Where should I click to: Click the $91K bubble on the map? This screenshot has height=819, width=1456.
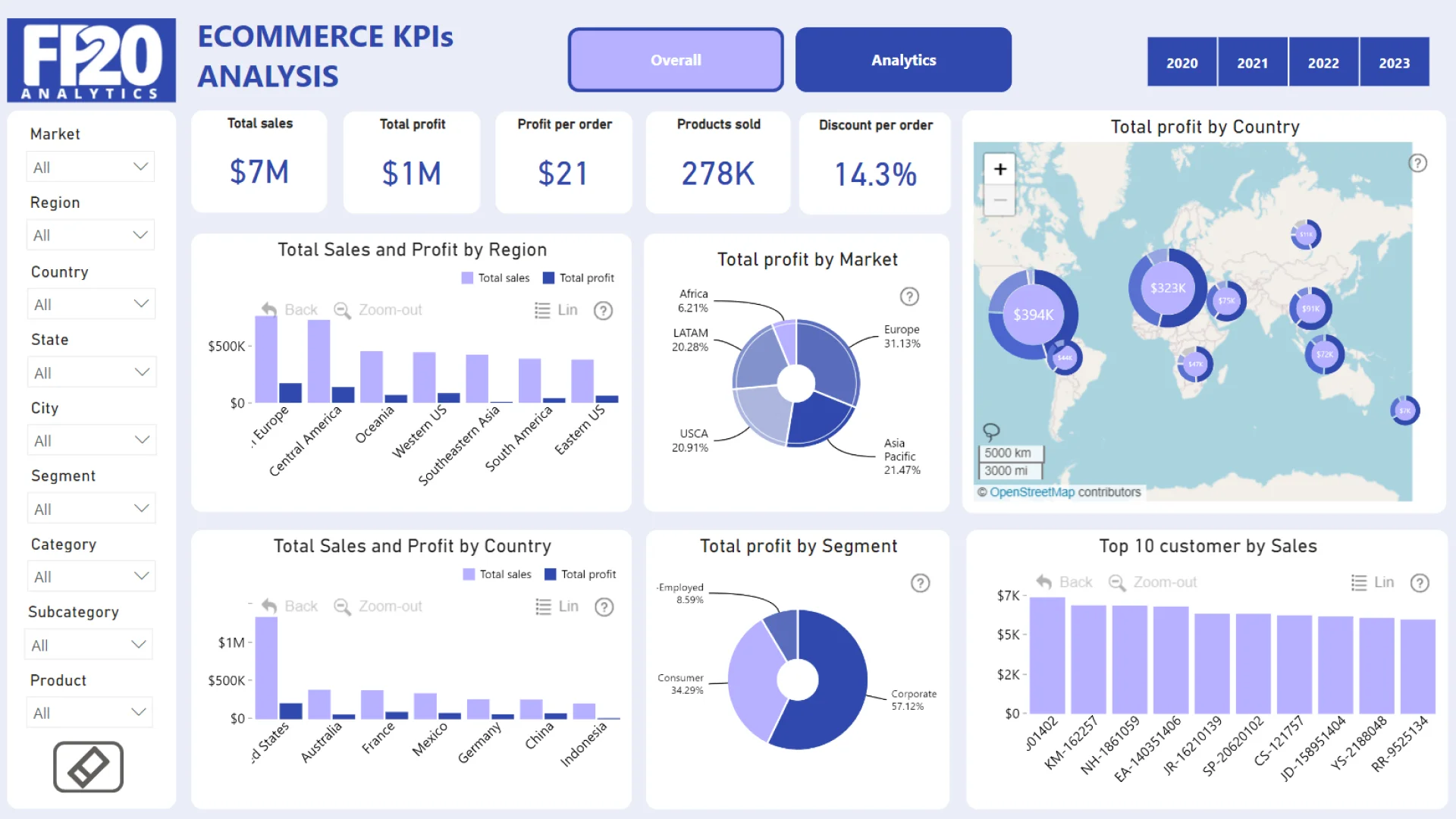pos(1310,308)
